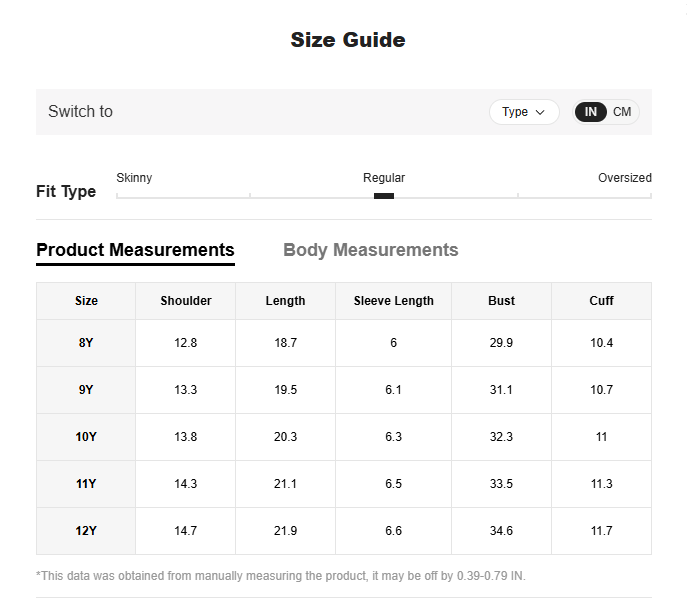The image size is (687, 600).
Task: Select the 10Y size row label
Action: pyautogui.click(x=86, y=437)
